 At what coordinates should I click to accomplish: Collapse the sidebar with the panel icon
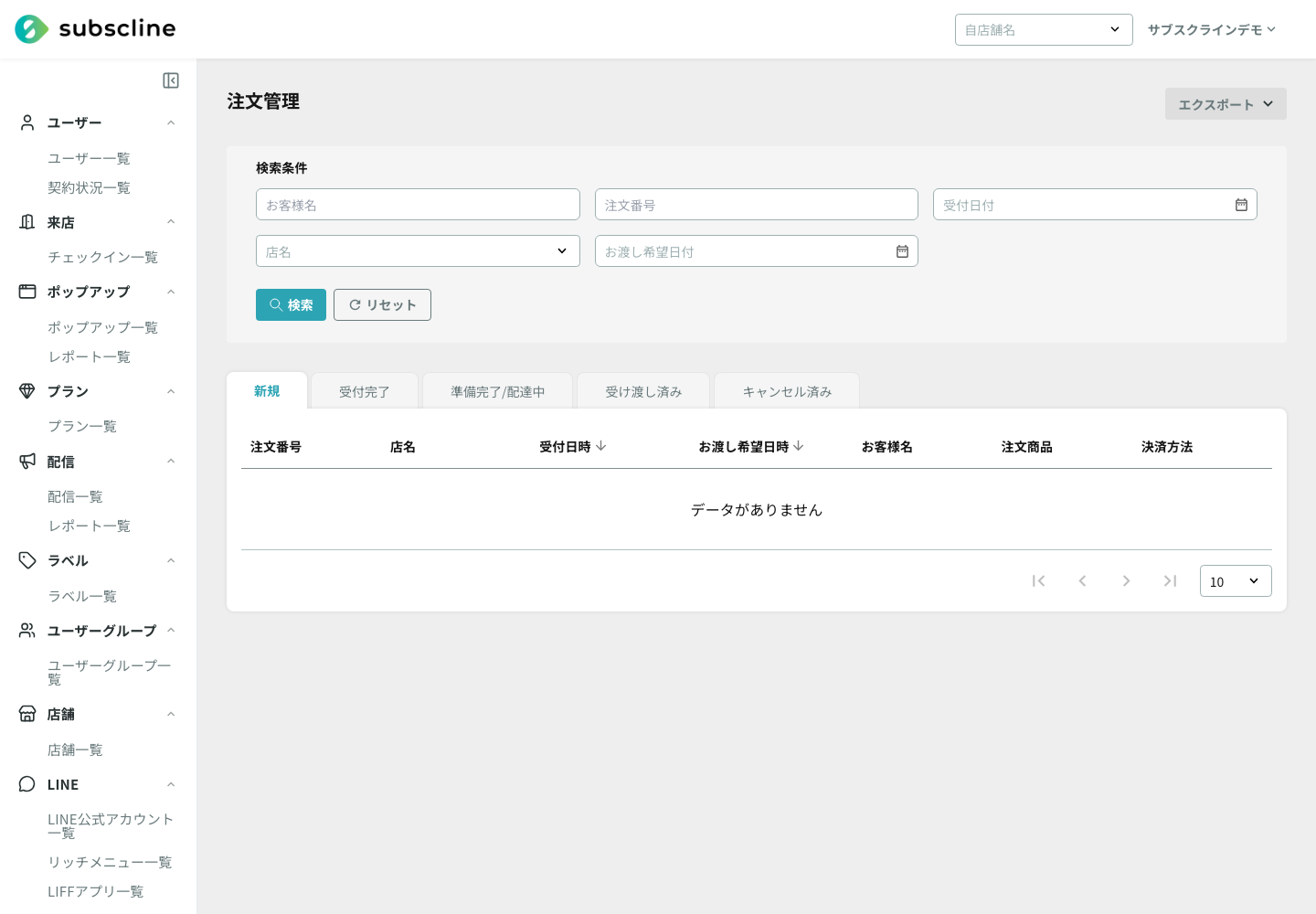click(x=171, y=80)
